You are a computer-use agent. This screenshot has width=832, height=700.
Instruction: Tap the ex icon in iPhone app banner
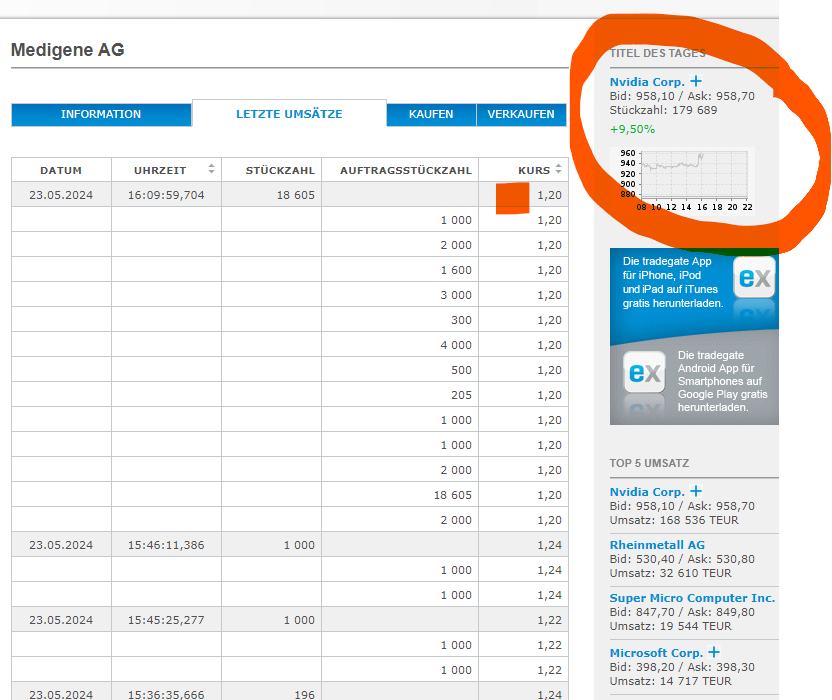(x=754, y=277)
